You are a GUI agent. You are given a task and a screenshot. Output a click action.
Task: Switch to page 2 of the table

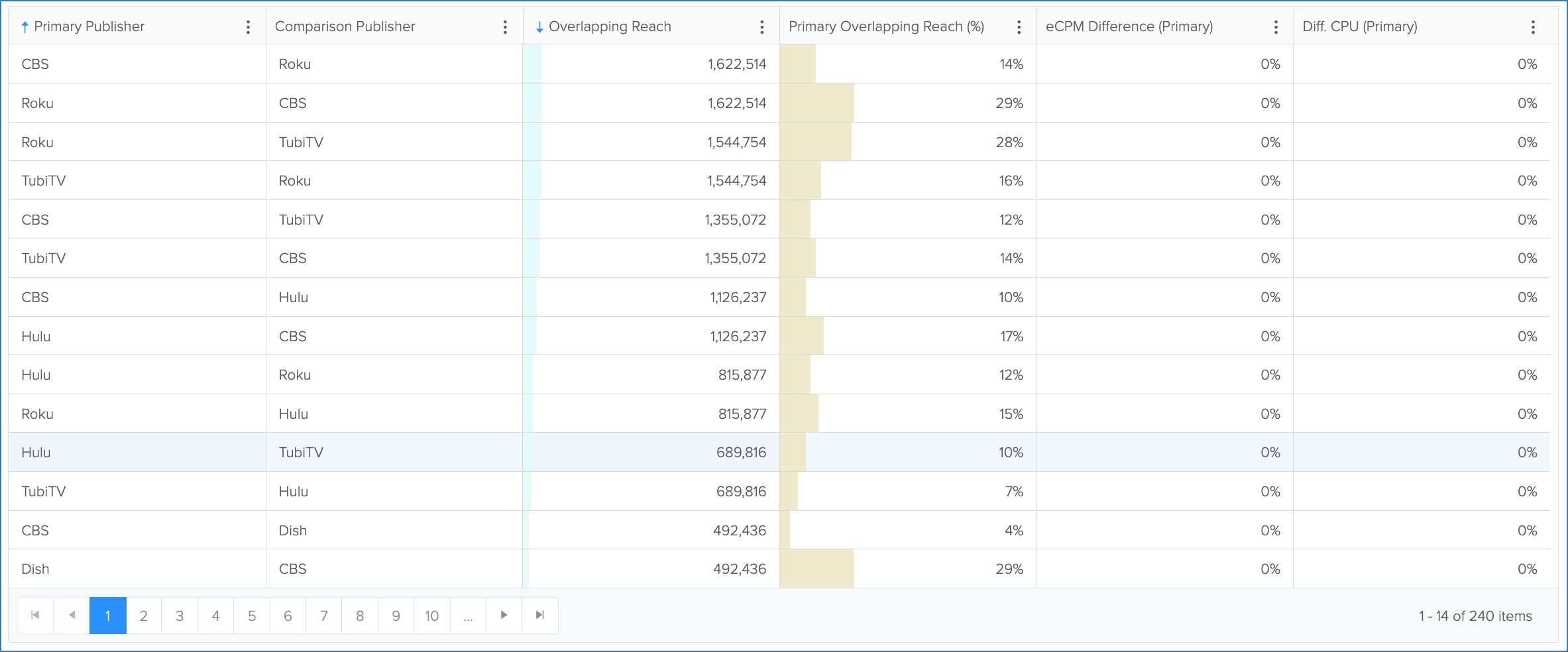click(x=144, y=616)
